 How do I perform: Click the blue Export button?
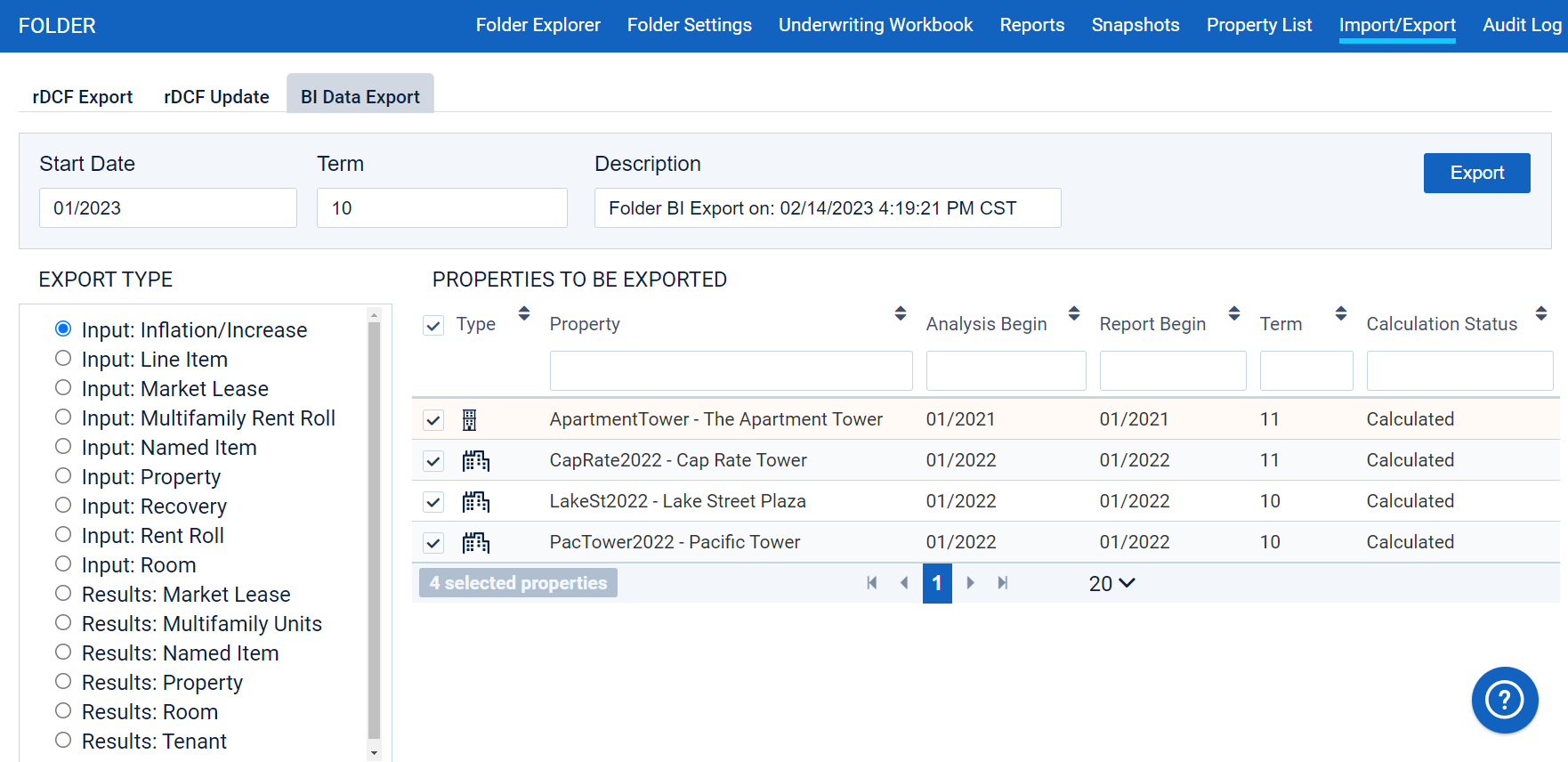[x=1477, y=173]
